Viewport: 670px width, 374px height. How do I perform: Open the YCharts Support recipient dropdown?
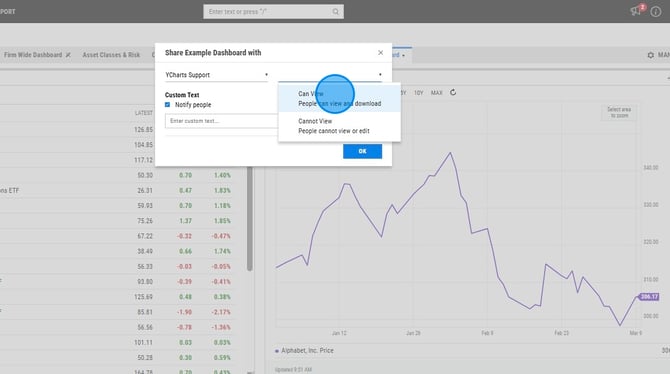click(x=216, y=75)
